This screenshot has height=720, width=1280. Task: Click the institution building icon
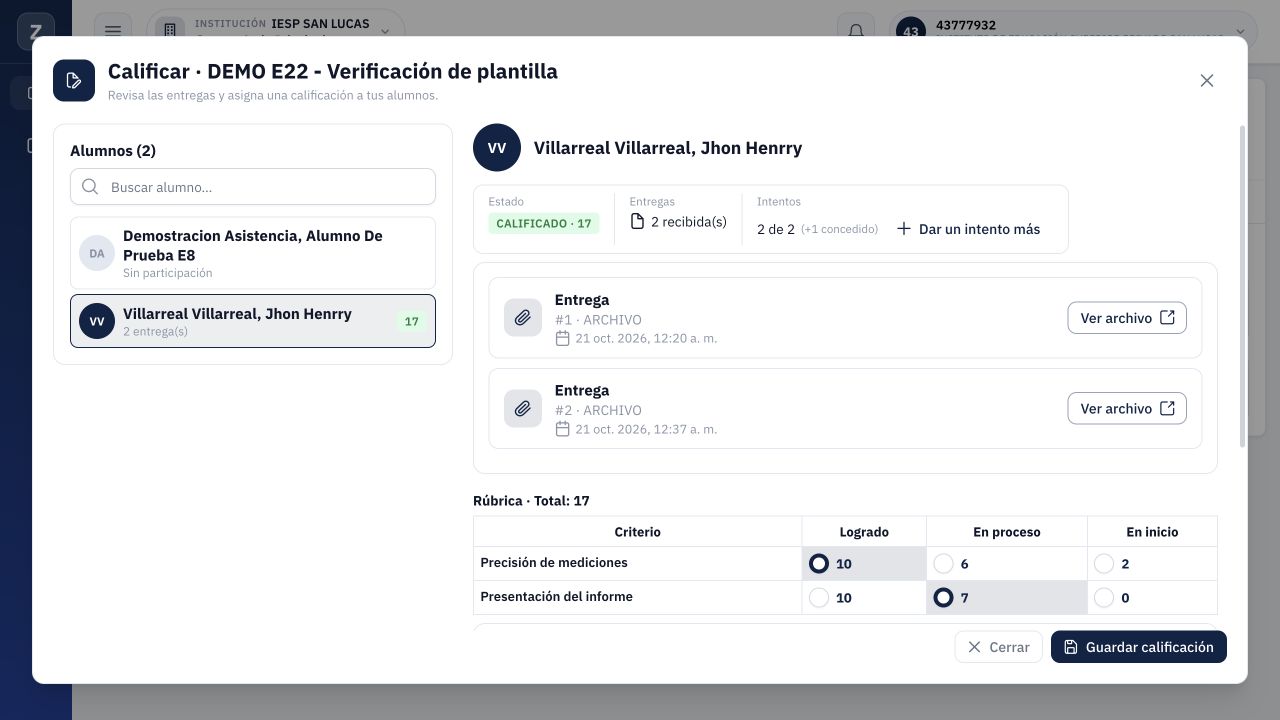point(169,32)
